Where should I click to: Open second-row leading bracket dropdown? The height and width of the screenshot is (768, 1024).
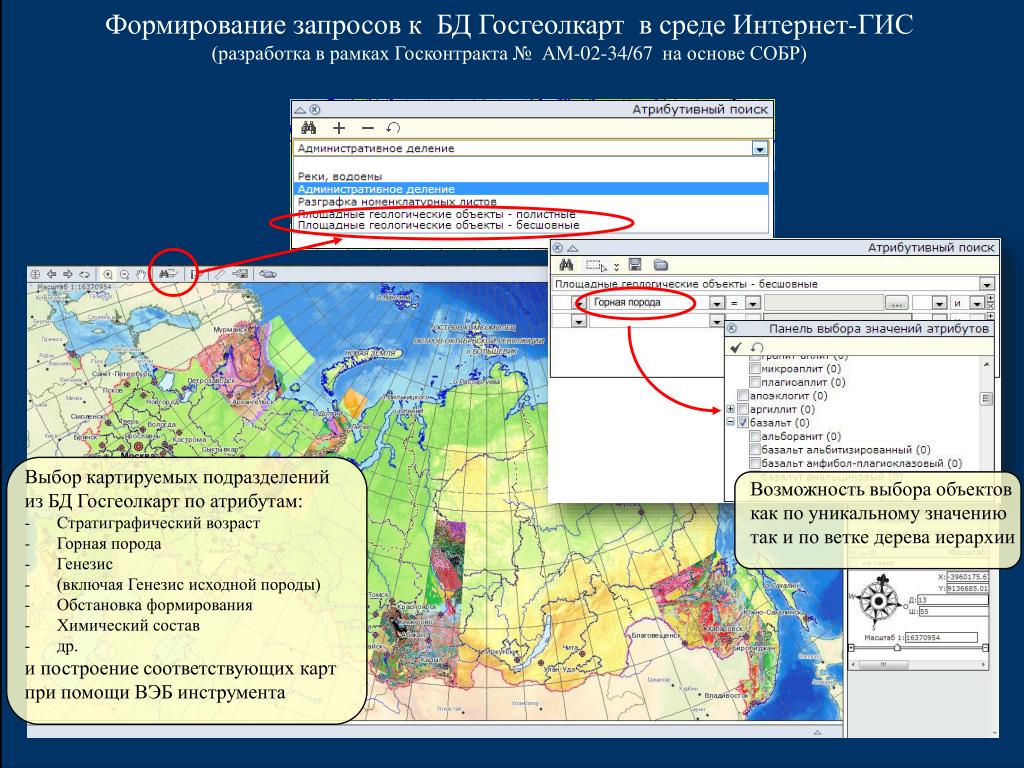[x=579, y=321]
